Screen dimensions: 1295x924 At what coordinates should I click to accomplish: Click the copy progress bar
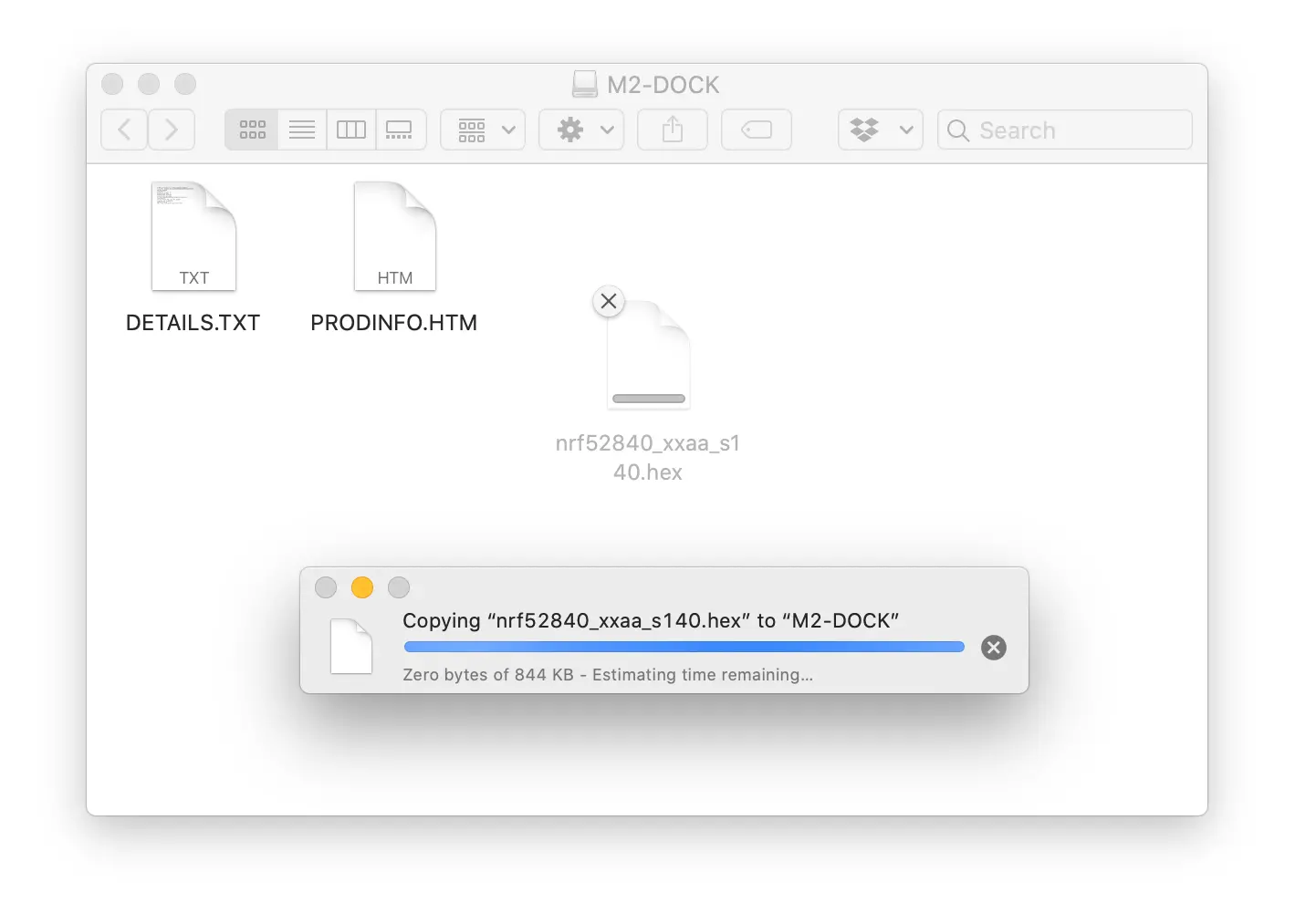(x=684, y=647)
